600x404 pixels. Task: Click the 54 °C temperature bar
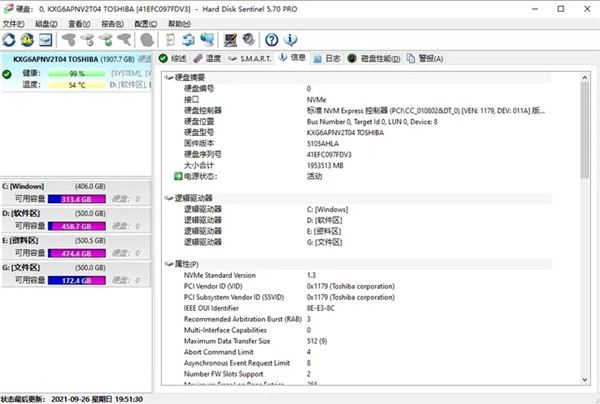tap(77, 85)
